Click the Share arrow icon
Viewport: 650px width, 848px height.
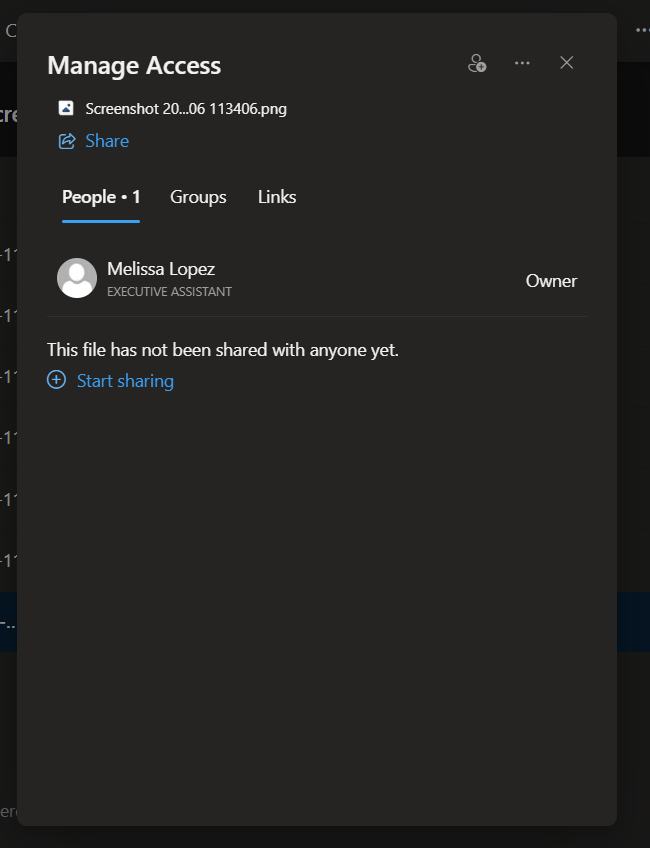[x=67, y=141]
